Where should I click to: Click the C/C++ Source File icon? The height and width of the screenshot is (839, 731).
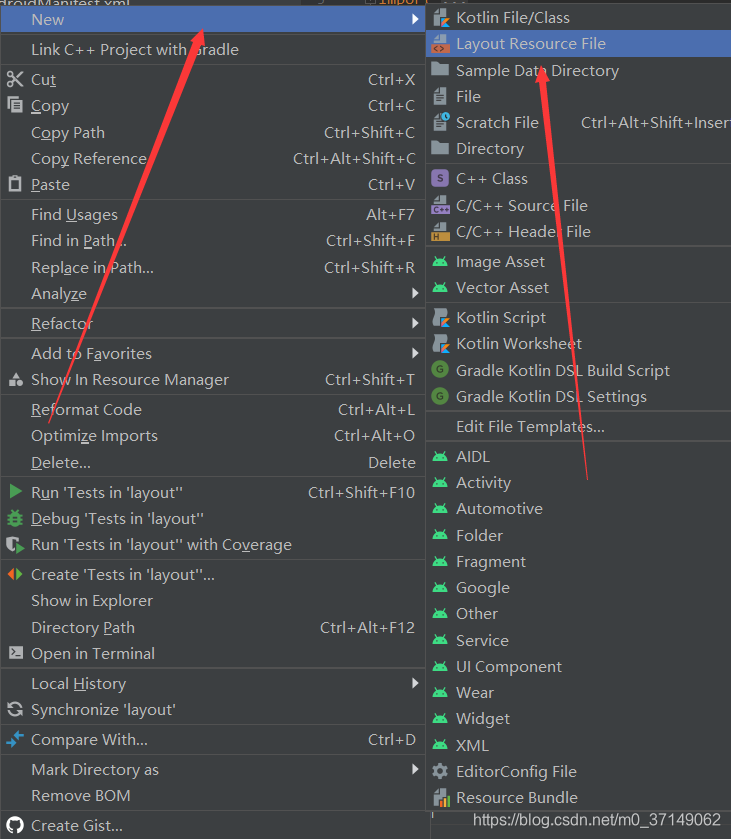pyautogui.click(x=440, y=205)
